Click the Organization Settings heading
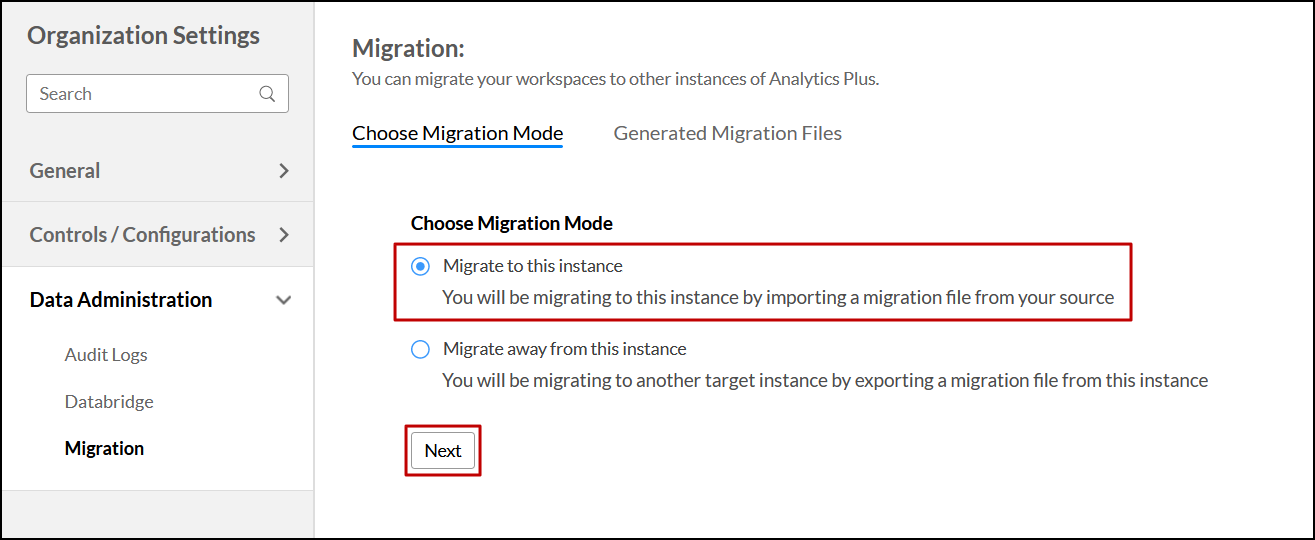Image resolution: width=1315 pixels, height=540 pixels. [143, 36]
